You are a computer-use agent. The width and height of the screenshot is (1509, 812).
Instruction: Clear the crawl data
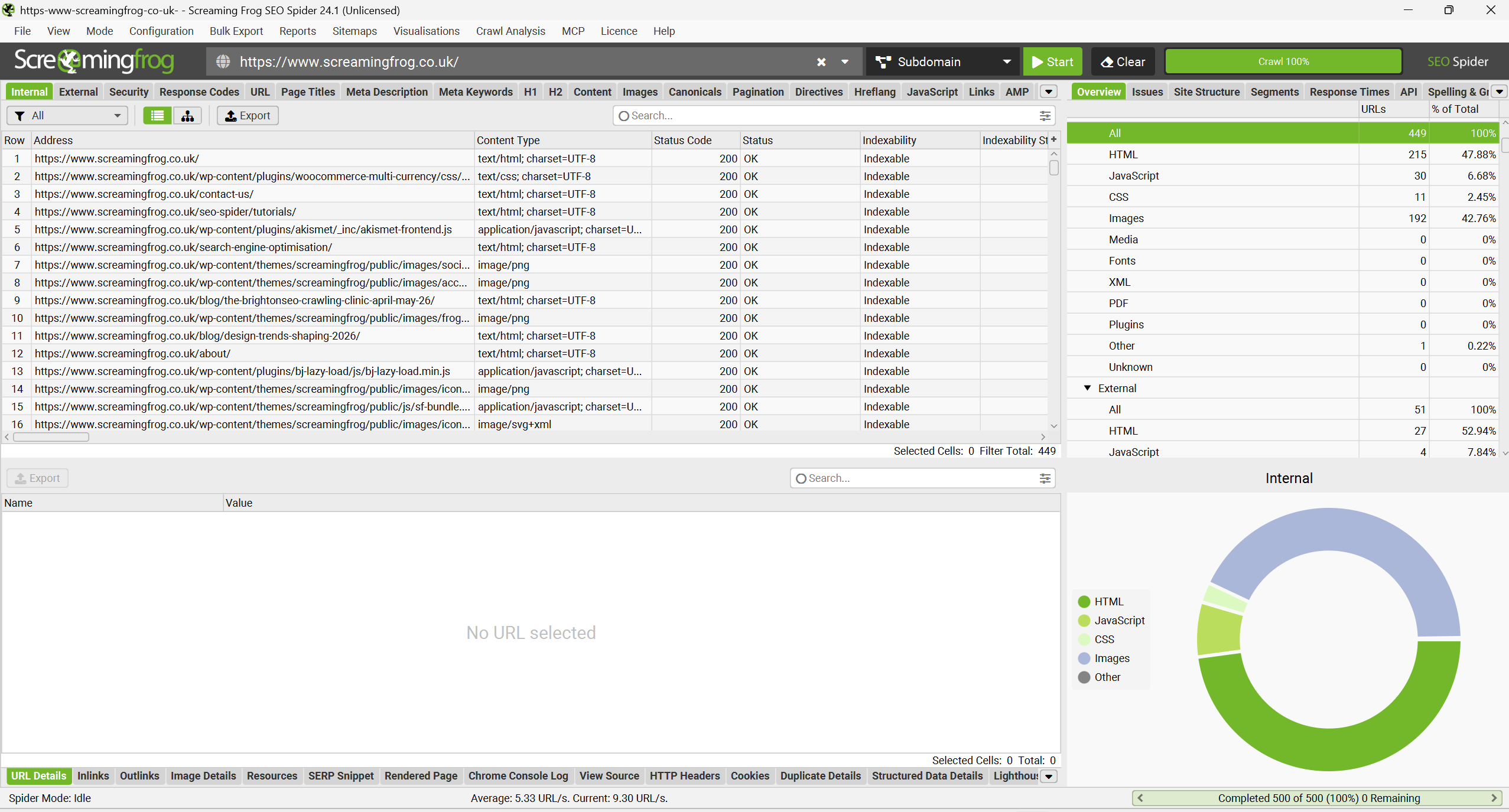point(1123,61)
